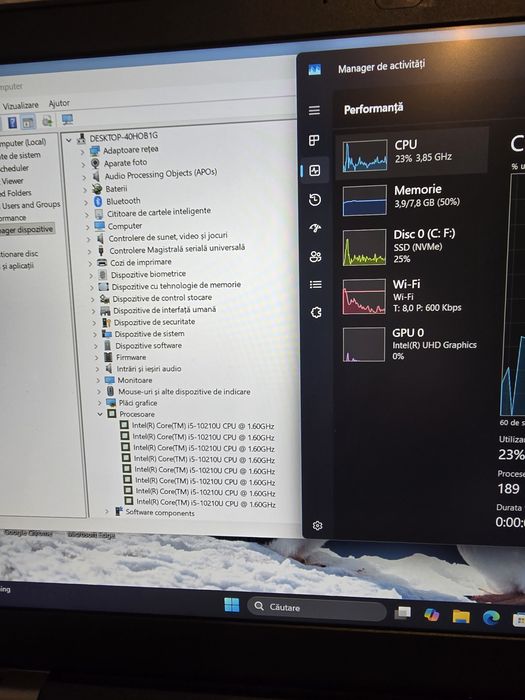525x700 pixels.
Task: Select Dispozitive cu tehnologie de memorie
Action: click(x=176, y=286)
